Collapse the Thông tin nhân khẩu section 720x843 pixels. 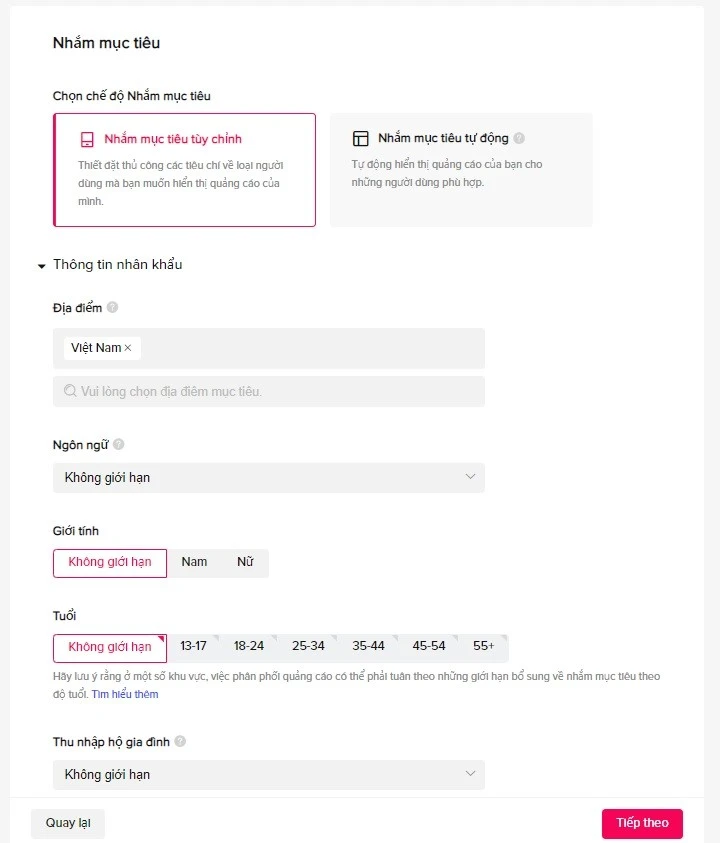(x=42, y=266)
